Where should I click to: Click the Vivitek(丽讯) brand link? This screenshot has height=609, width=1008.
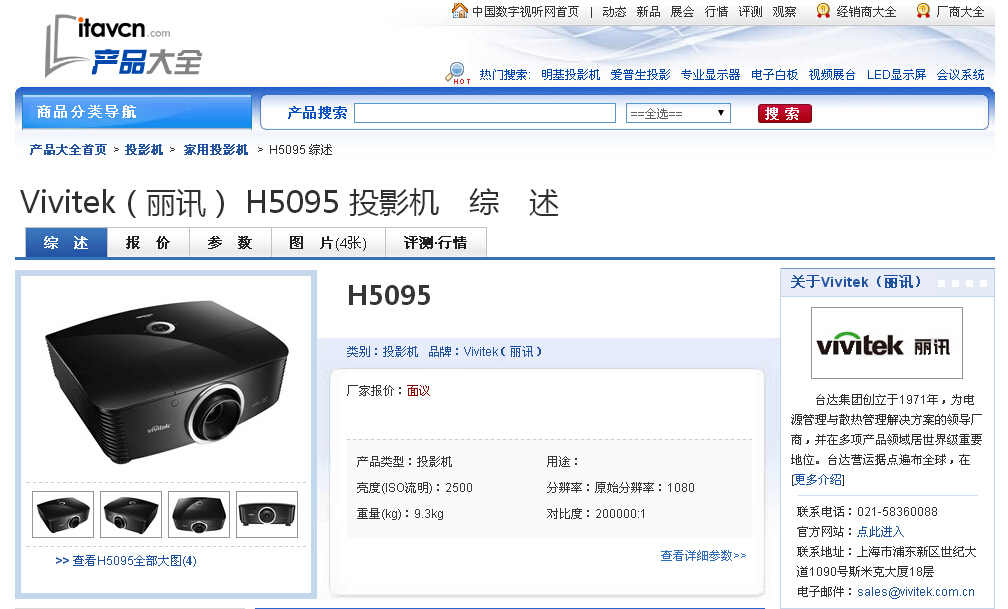point(503,352)
